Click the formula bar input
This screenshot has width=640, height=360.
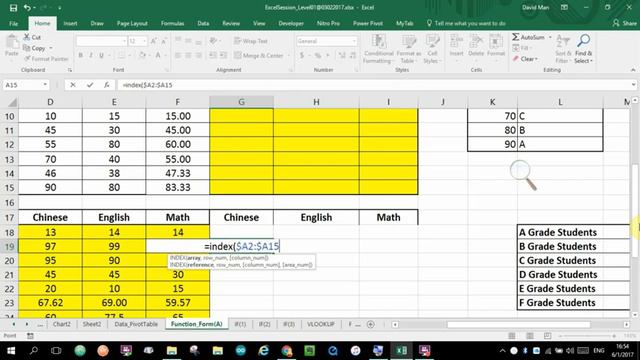[x=373, y=85]
